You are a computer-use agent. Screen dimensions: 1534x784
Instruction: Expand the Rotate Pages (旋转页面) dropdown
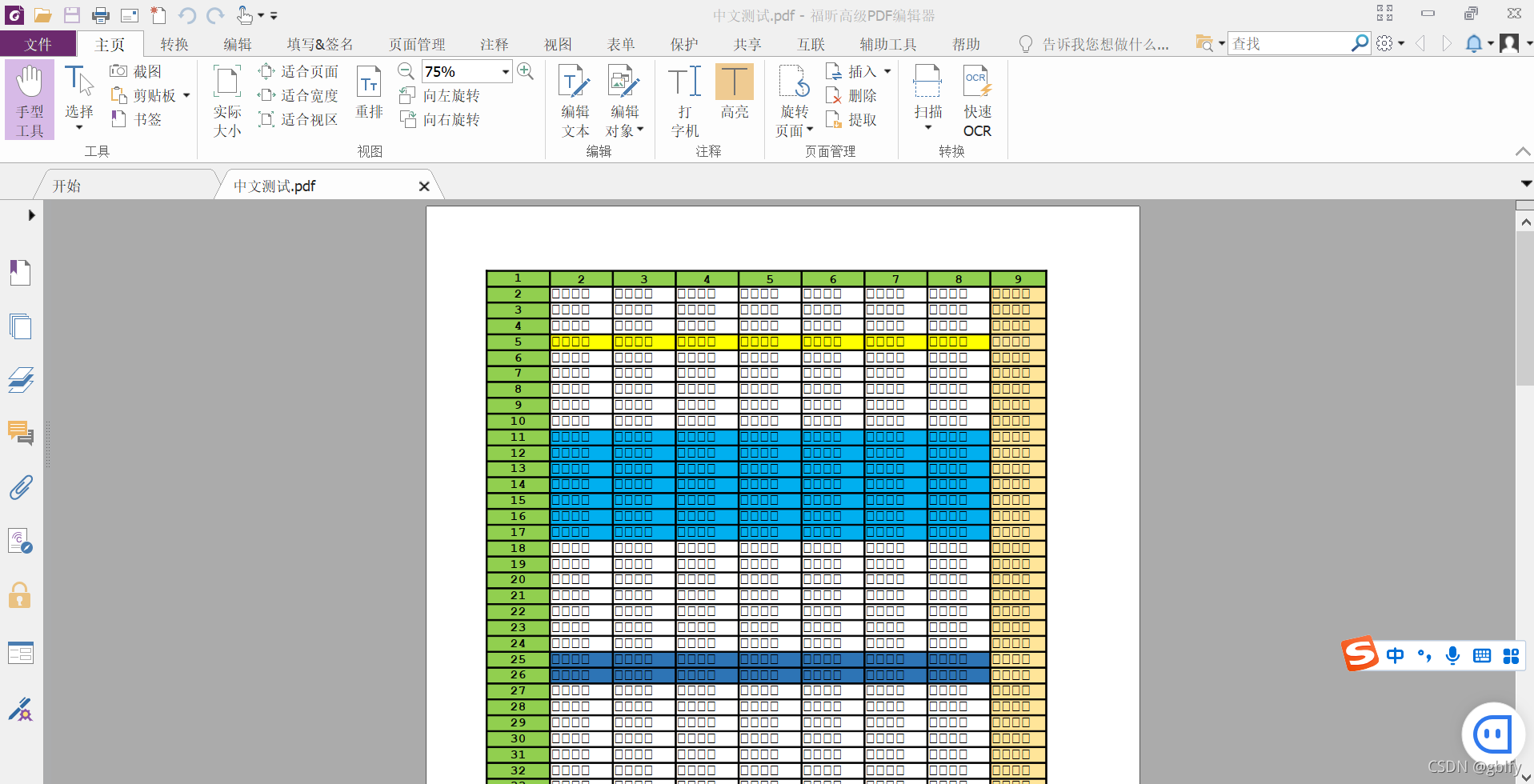(x=810, y=129)
